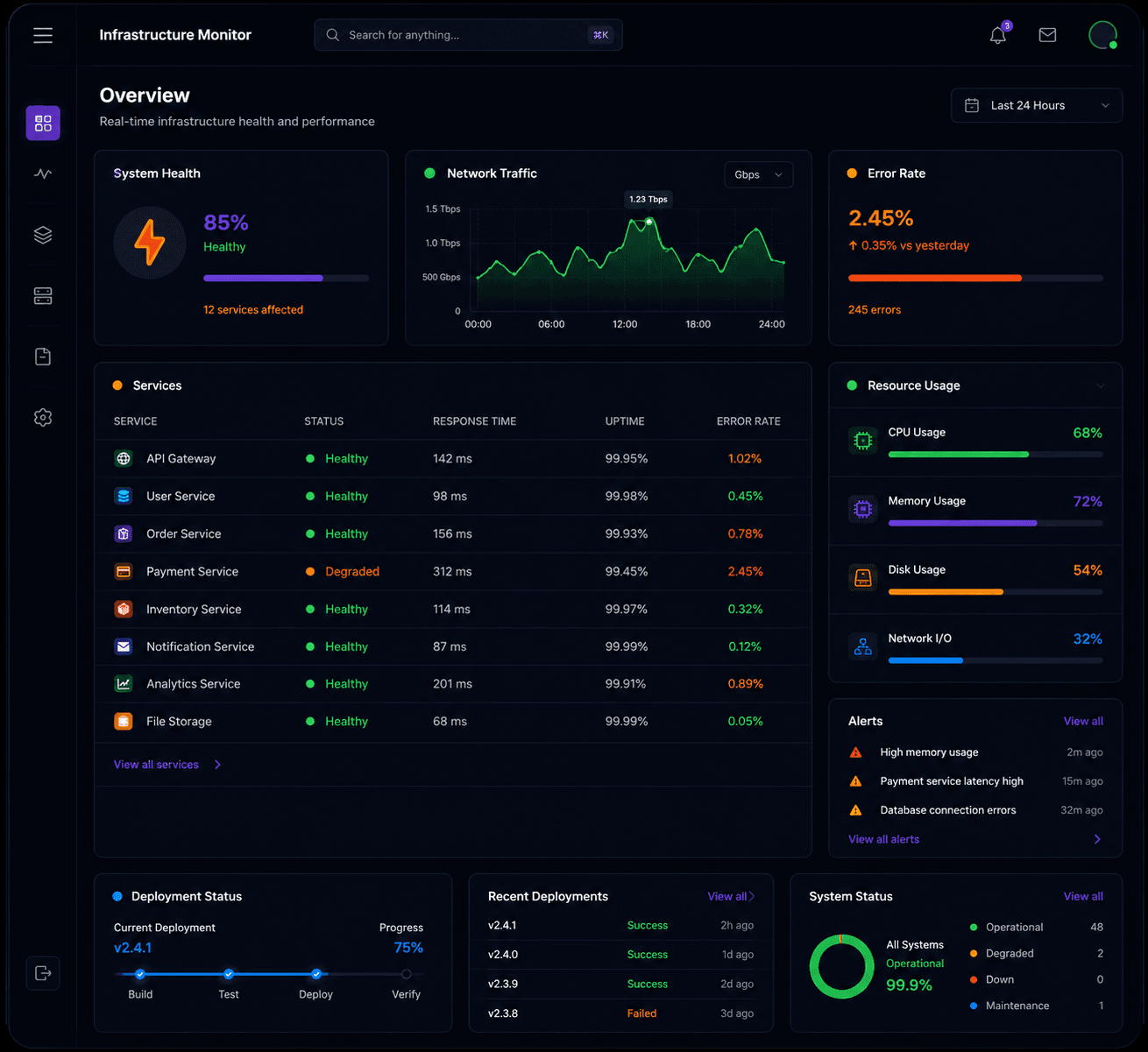Click the logout icon in sidebar

click(x=43, y=973)
